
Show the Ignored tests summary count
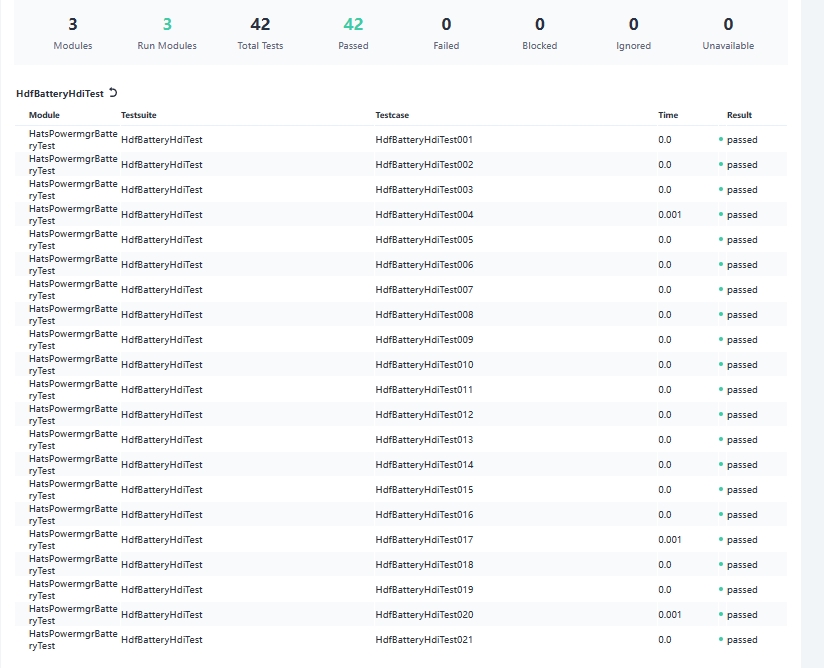[633, 25]
